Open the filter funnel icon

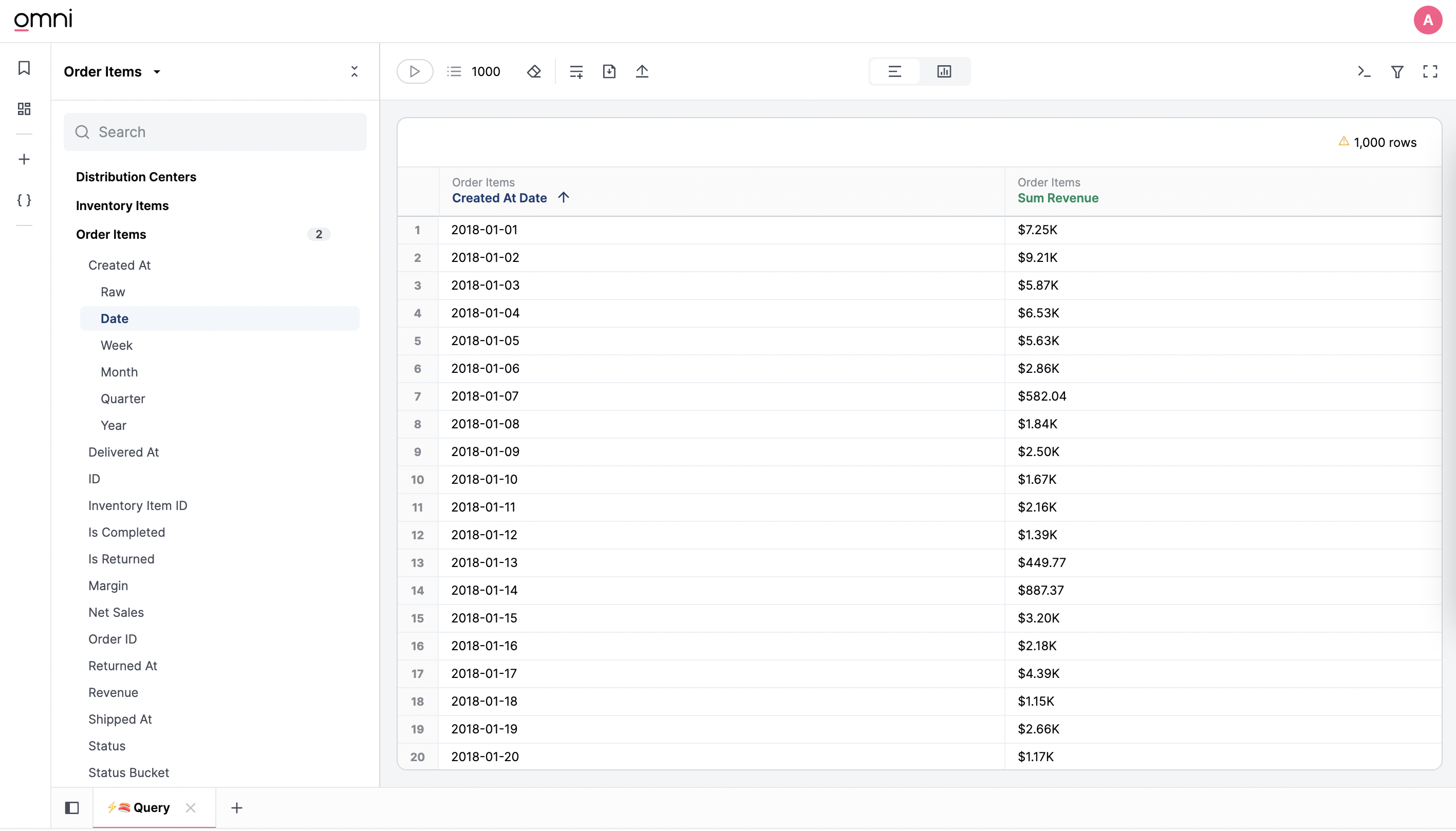(x=1396, y=71)
